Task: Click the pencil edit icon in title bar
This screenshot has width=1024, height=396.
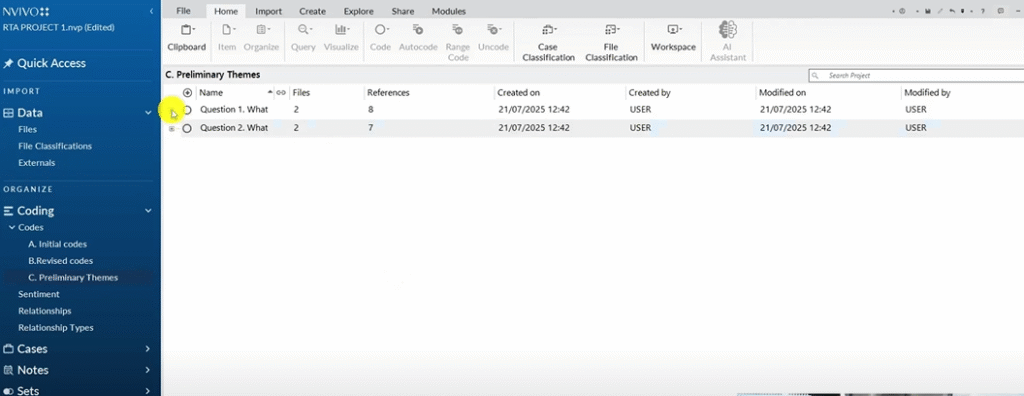Action: [940, 11]
